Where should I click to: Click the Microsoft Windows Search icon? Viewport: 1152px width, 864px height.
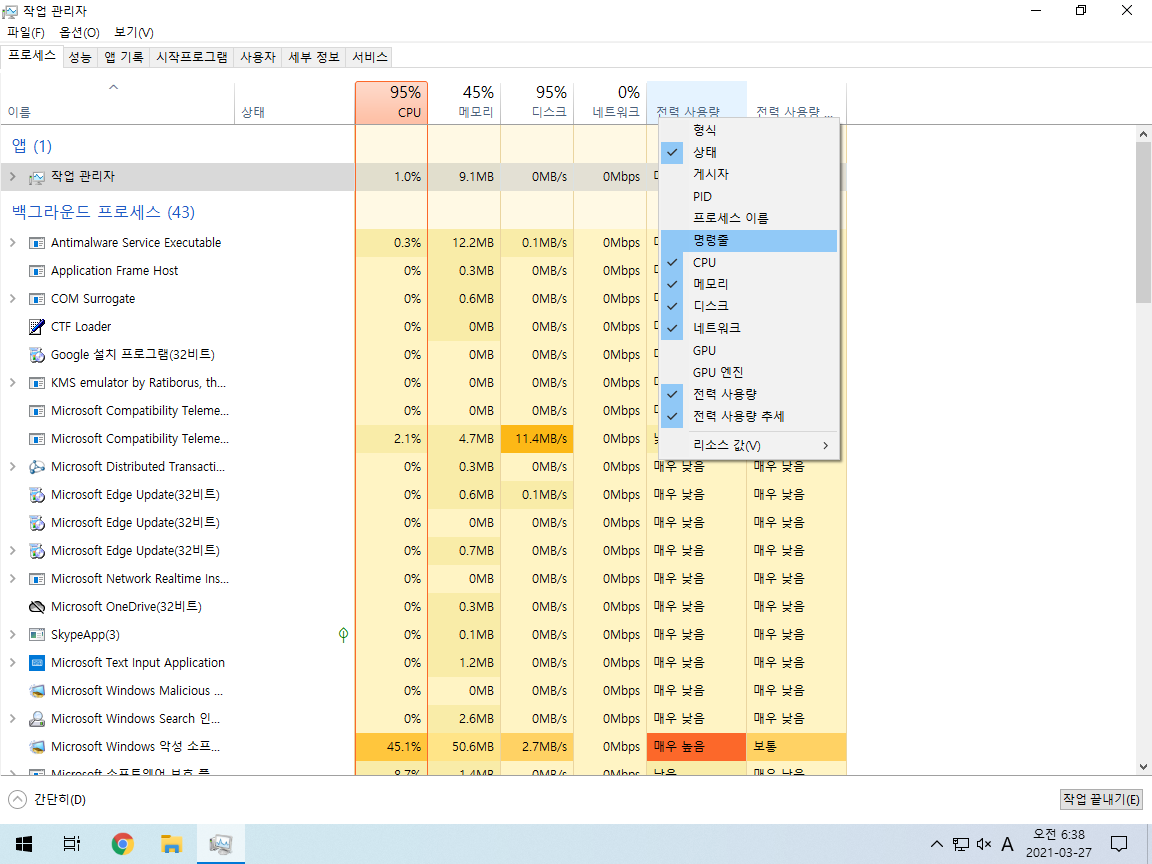pos(37,719)
